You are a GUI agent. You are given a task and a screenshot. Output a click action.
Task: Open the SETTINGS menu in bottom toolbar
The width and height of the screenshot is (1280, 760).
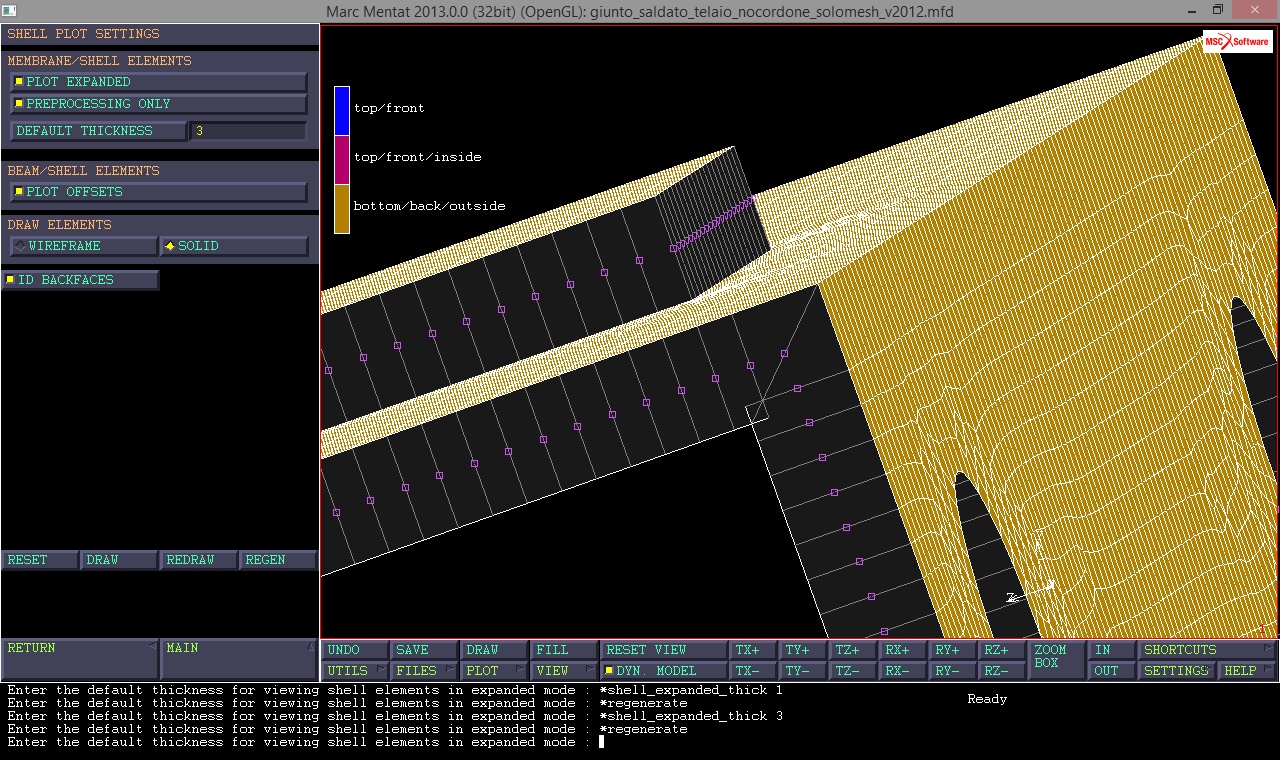(x=1177, y=671)
